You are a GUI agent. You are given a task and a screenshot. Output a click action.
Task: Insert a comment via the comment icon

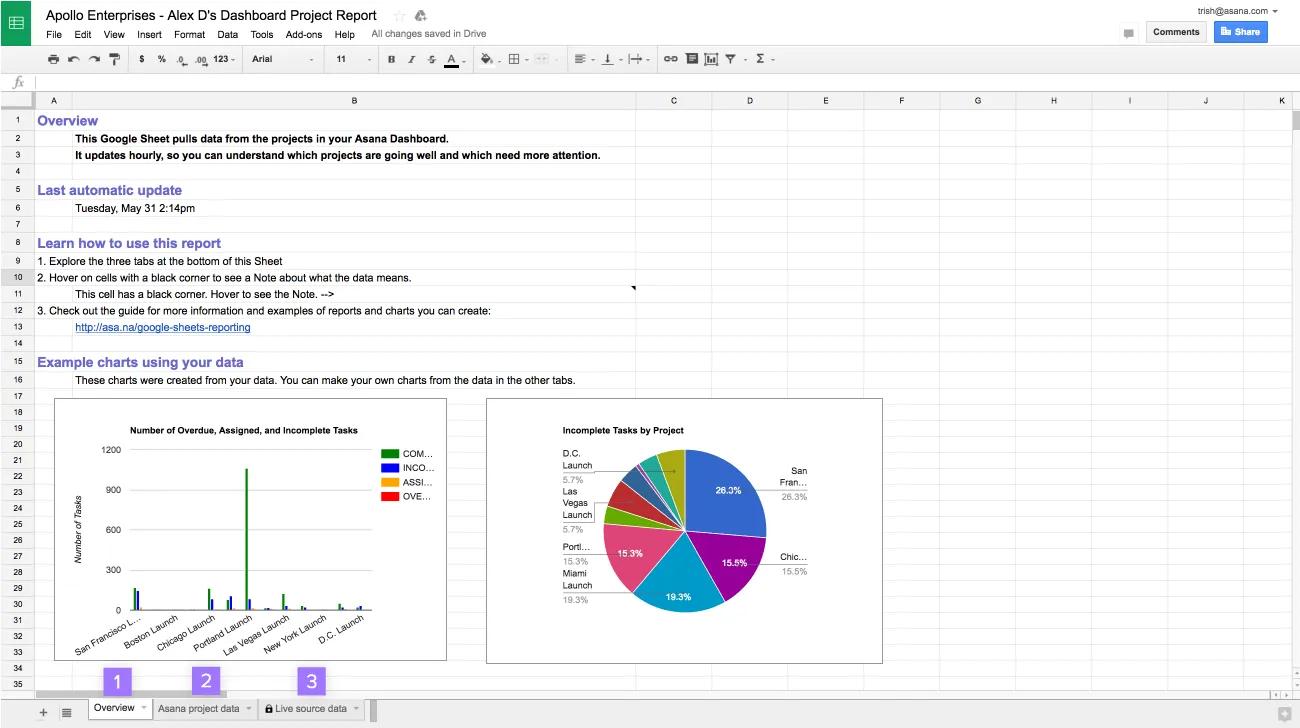(x=691, y=59)
